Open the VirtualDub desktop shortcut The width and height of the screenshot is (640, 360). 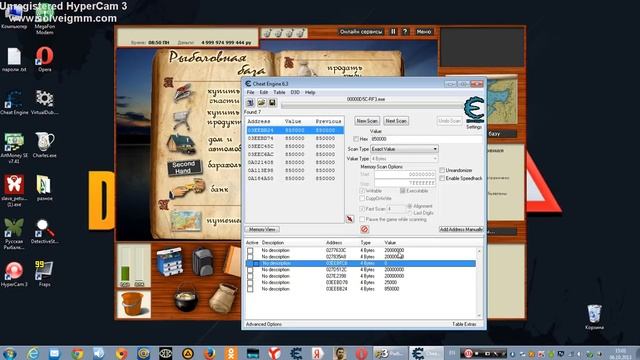coord(44,103)
